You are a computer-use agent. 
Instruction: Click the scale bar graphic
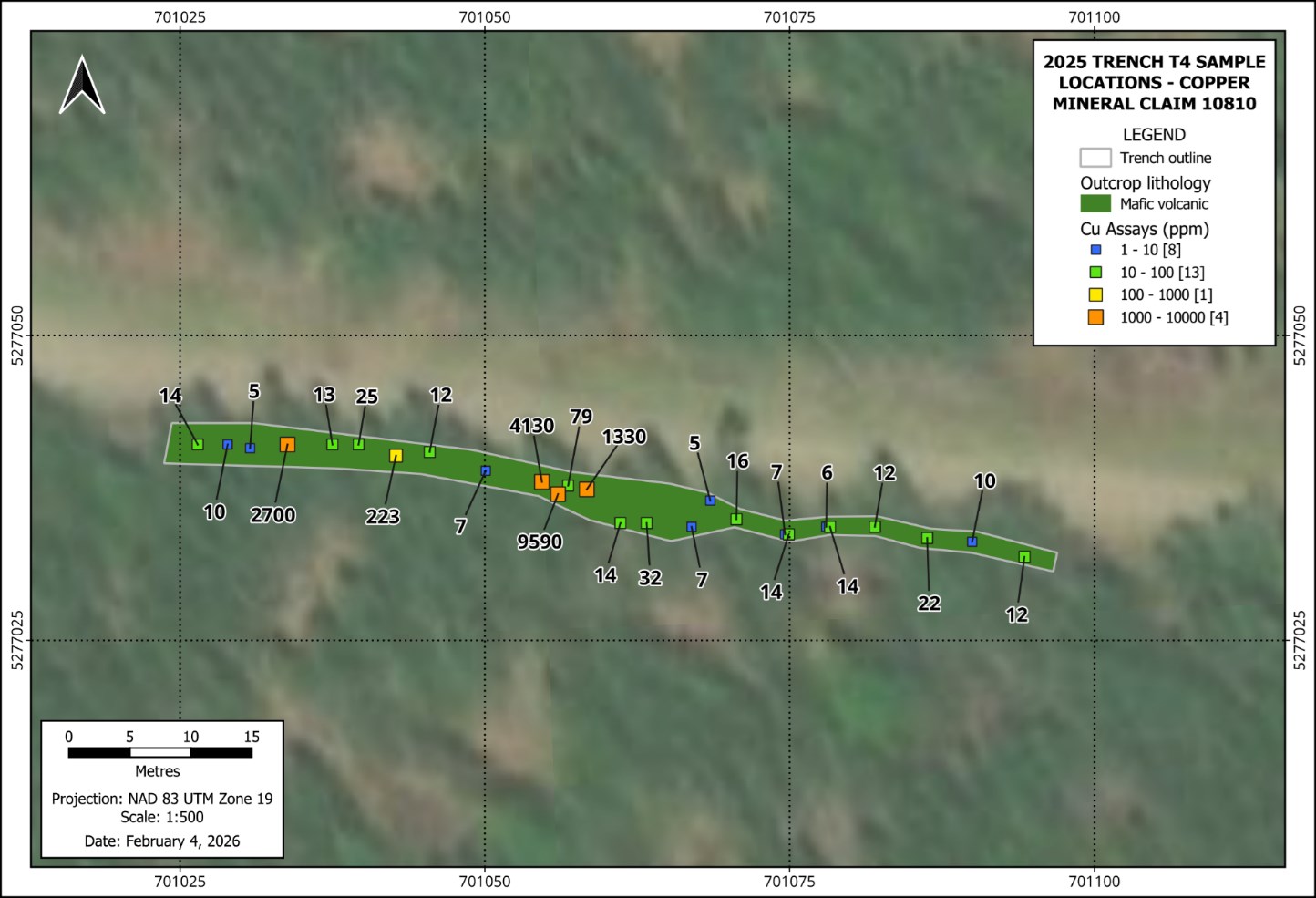160,752
